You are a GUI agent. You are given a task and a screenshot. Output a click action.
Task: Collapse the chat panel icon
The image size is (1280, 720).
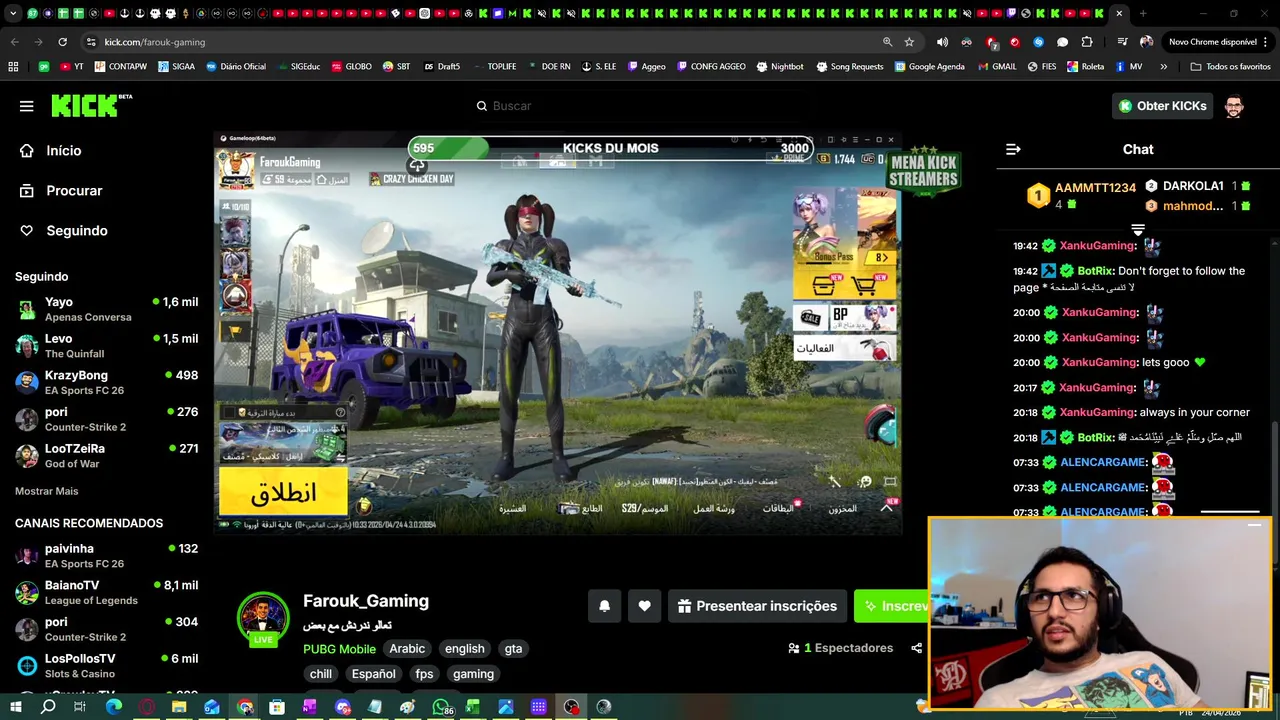[1013, 149]
